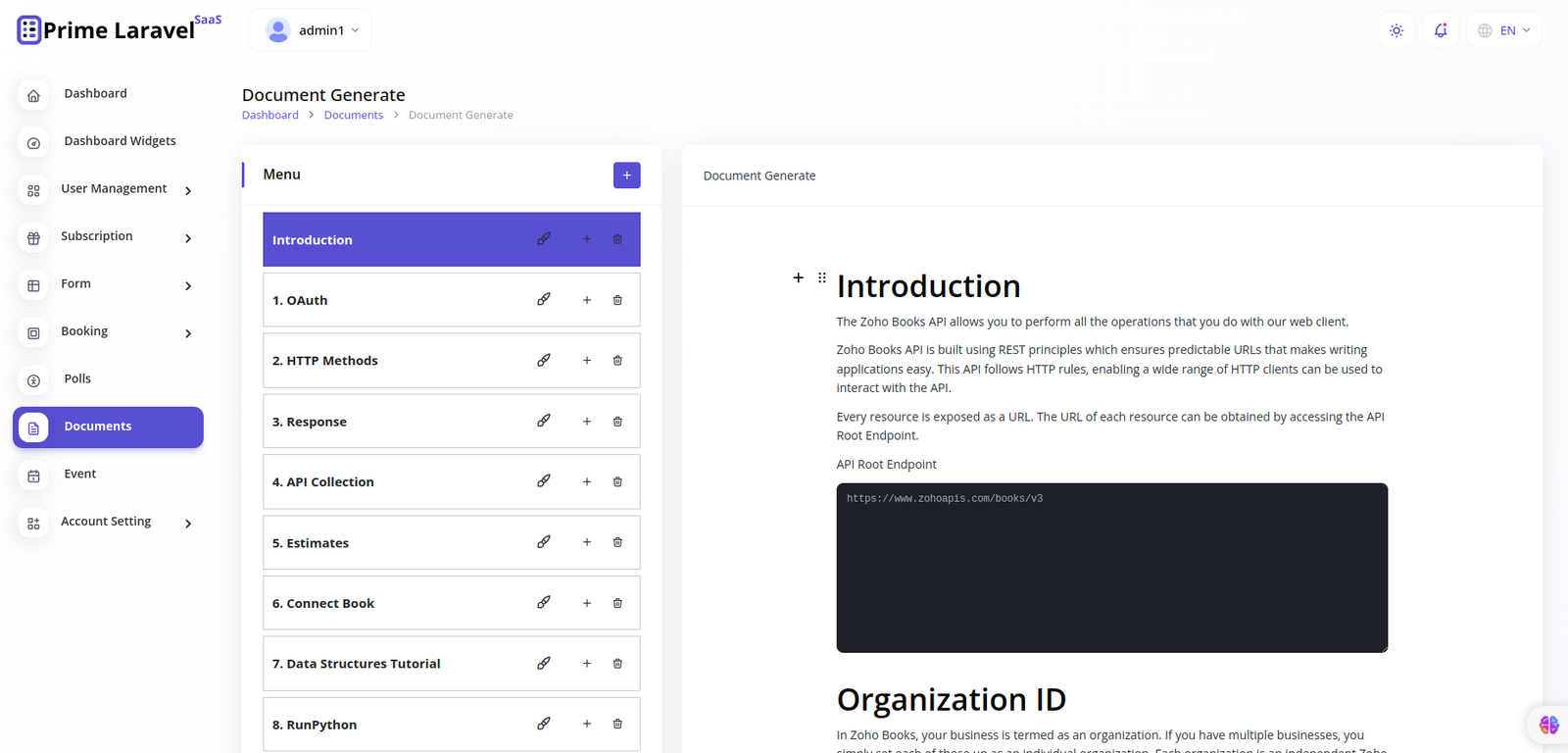The width and height of the screenshot is (1568, 753).
Task: Select the 7. Data Structures Tutorial item
Action: 357,664
